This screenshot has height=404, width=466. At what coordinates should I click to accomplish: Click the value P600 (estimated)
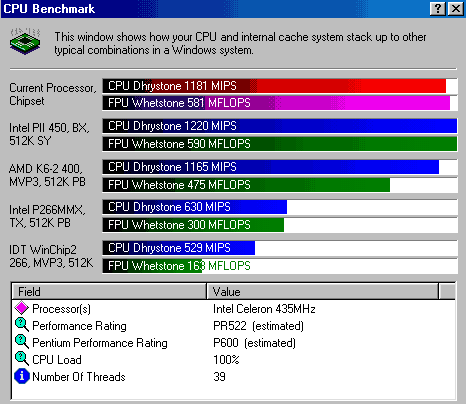point(254,343)
